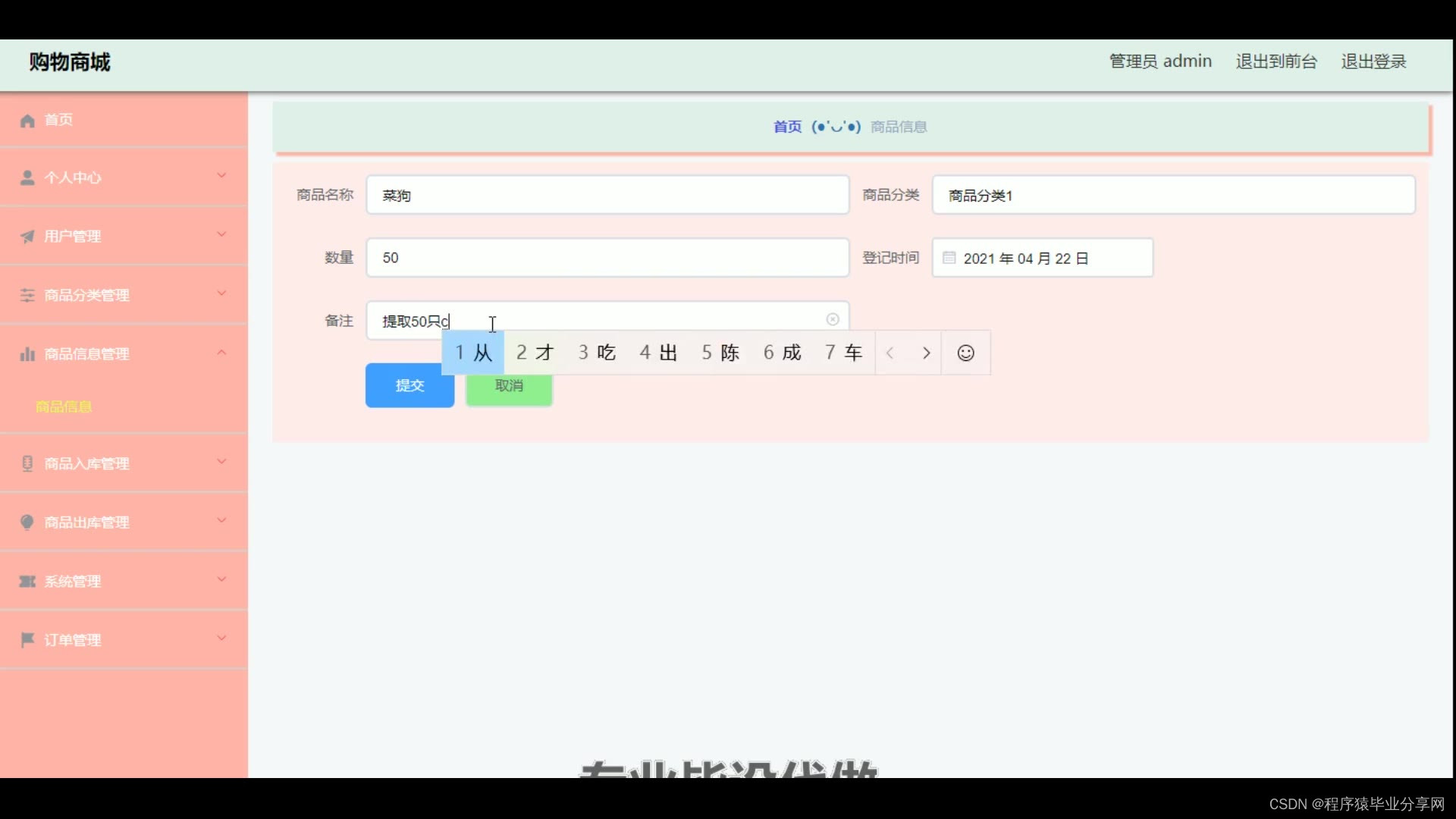Clear the 备注 field with the x icon
Screen dimensions: 1456x819
833,319
